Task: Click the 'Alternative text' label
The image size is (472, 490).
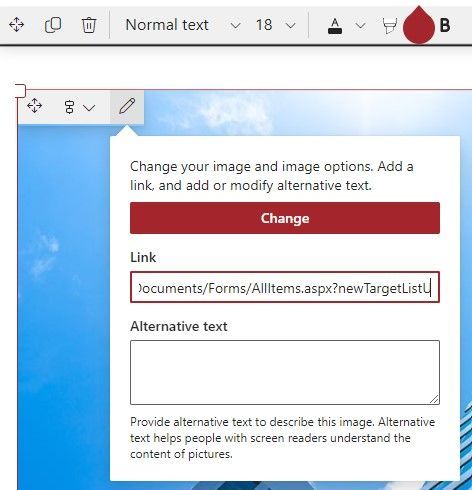Action: click(x=179, y=326)
